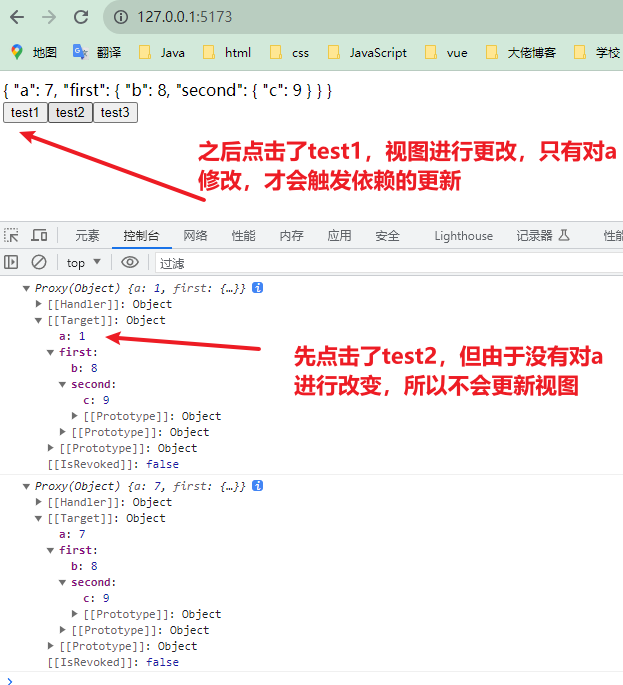Click the test2 button
This screenshot has width=623, height=685.
(70, 113)
